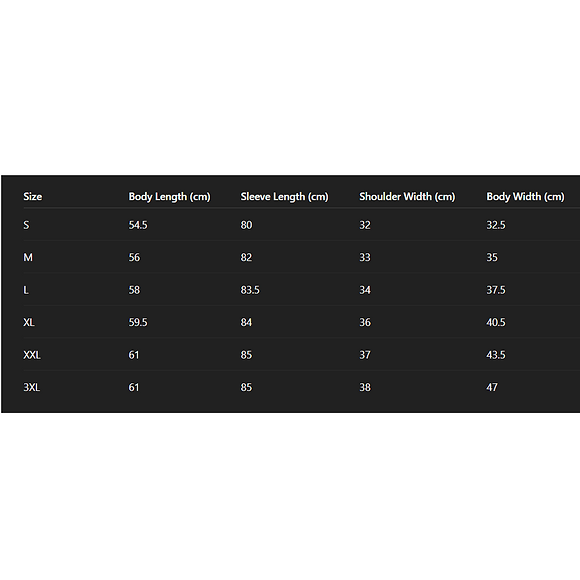
Task: Click the Shoulder Width (cm) header
Action: point(407,197)
